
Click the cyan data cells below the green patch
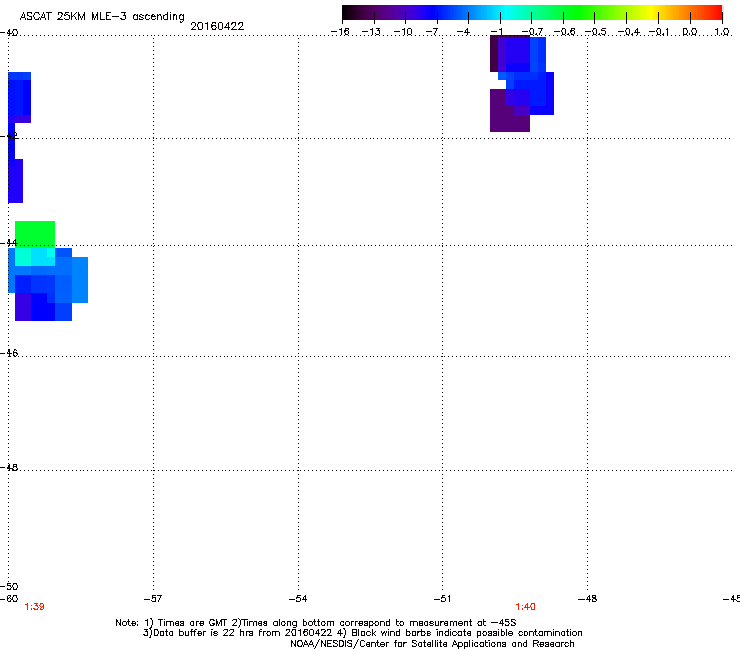[x=35, y=257]
